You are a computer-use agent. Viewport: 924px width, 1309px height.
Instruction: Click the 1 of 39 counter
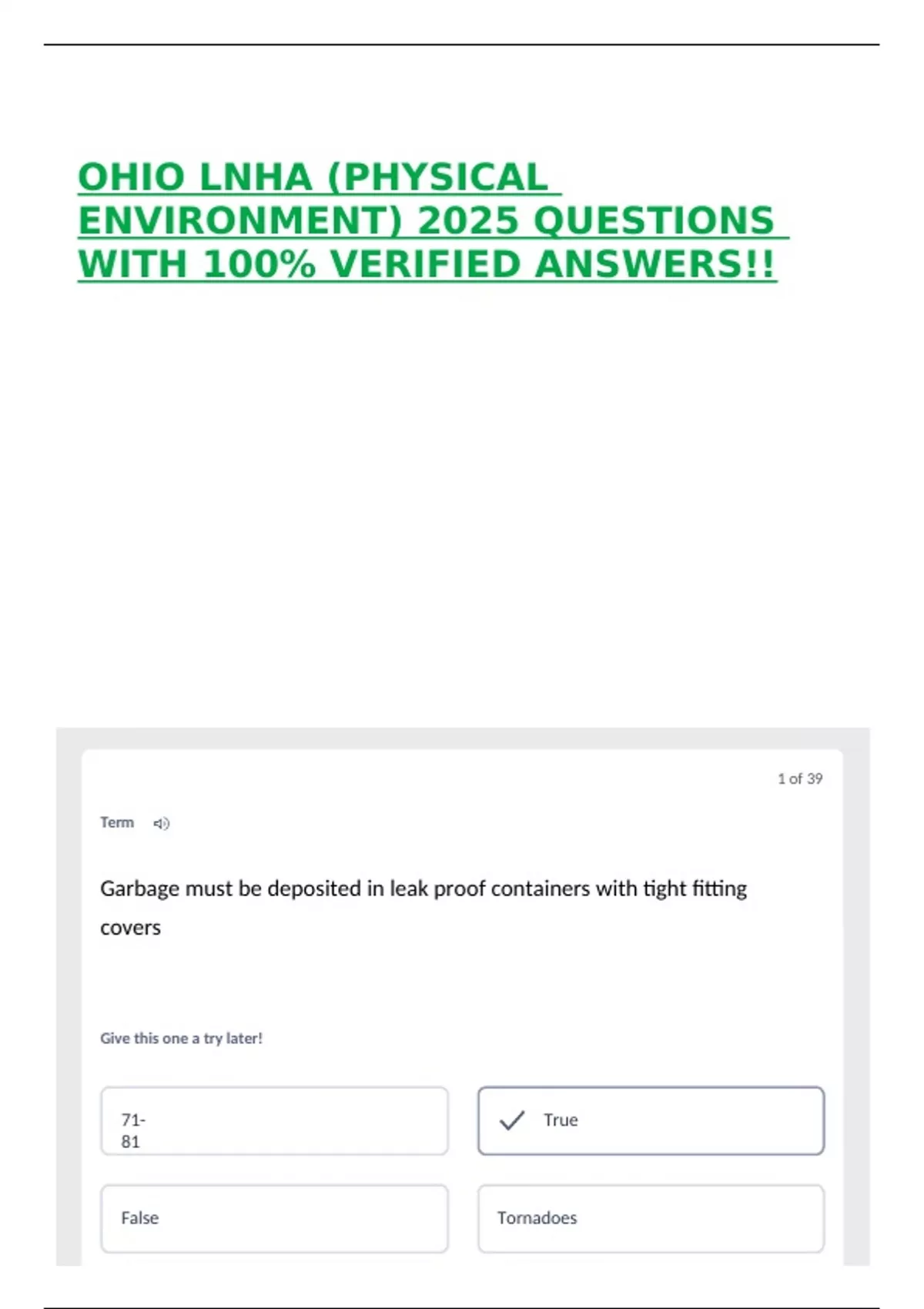[800, 778]
